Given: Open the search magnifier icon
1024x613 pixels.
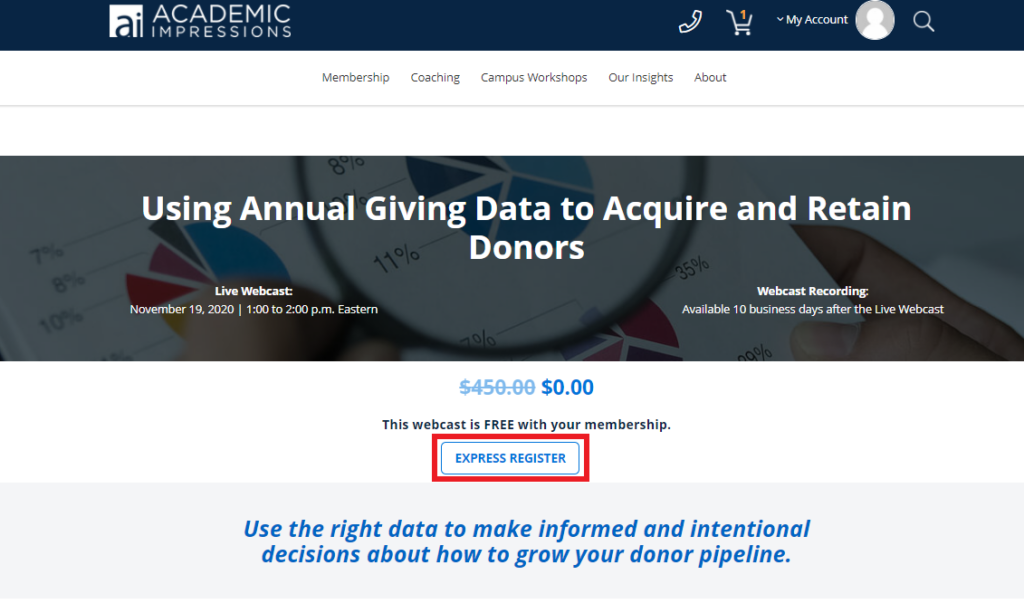Looking at the screenshot, I should pyautogui.click(x=924, y=21).
